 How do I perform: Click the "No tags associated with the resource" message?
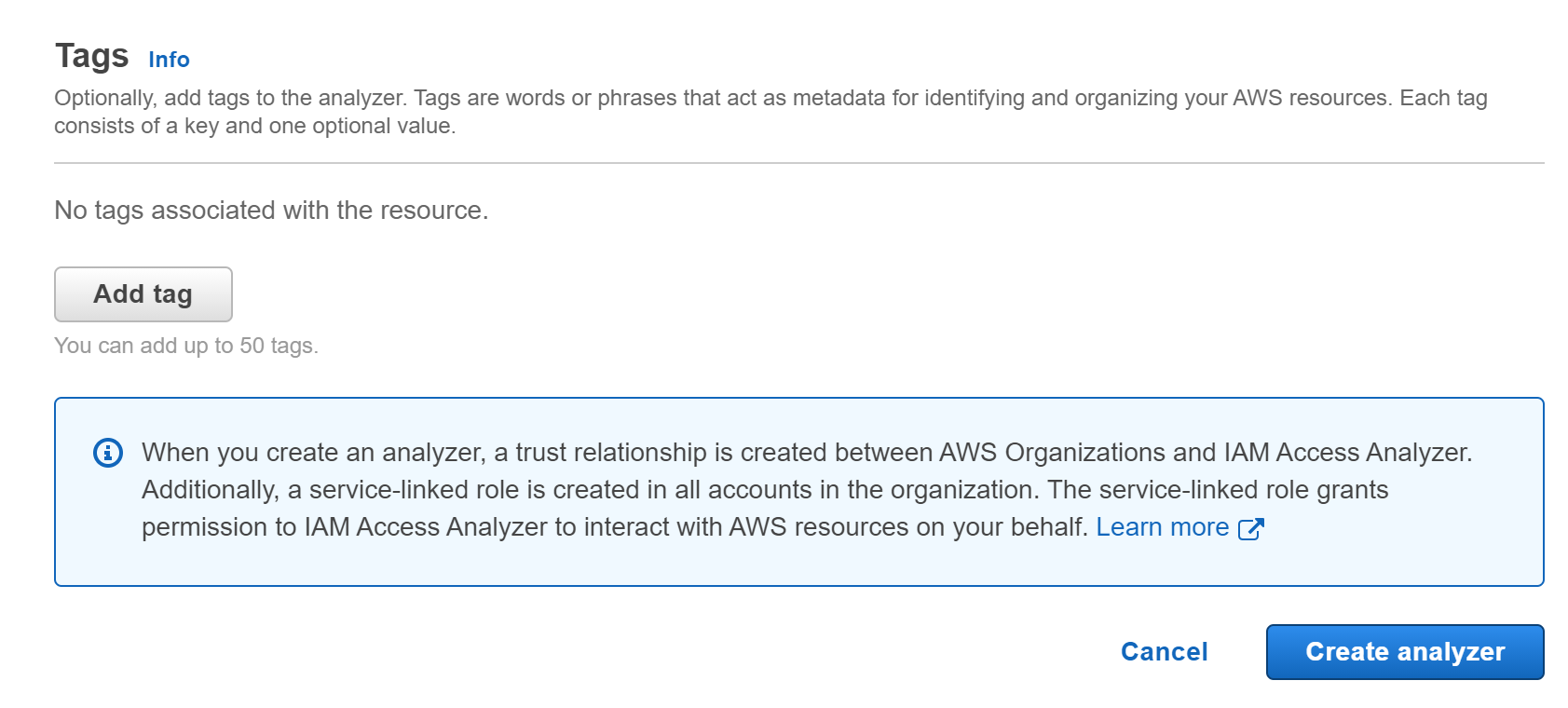coord(271,211)
